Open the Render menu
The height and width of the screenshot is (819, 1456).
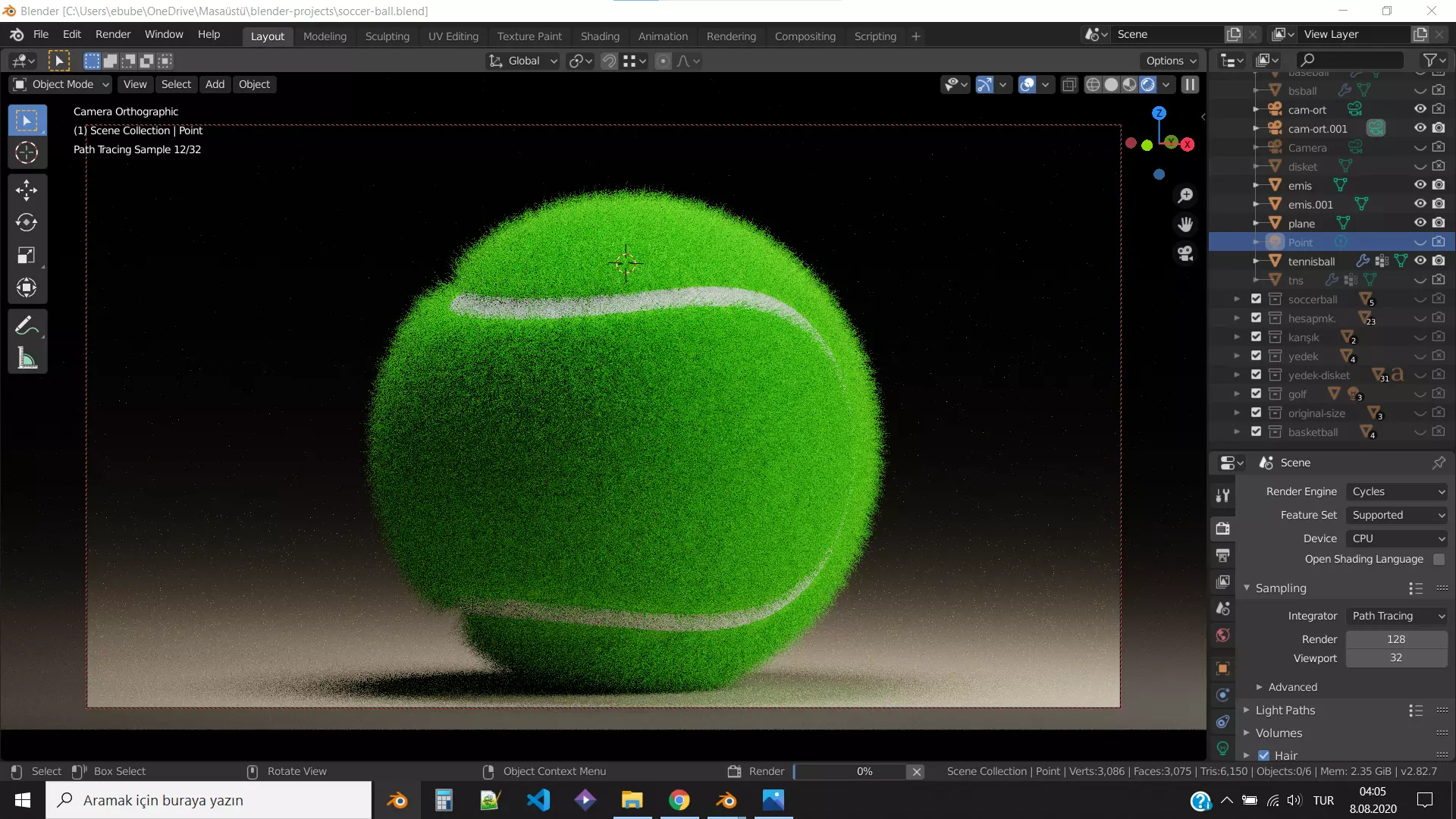click(112, 35)
